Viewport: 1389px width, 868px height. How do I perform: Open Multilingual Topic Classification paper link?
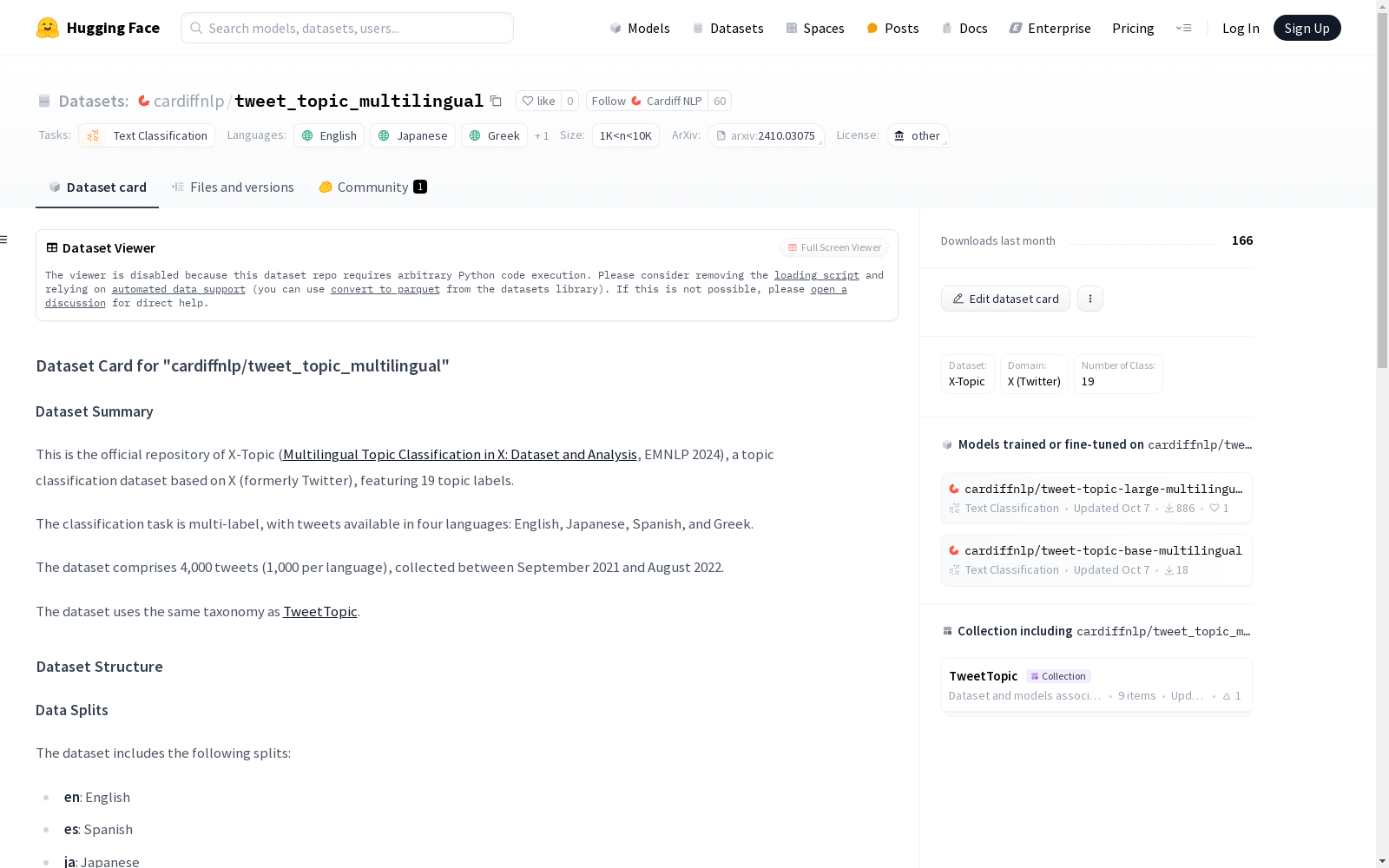click(460, 454)
